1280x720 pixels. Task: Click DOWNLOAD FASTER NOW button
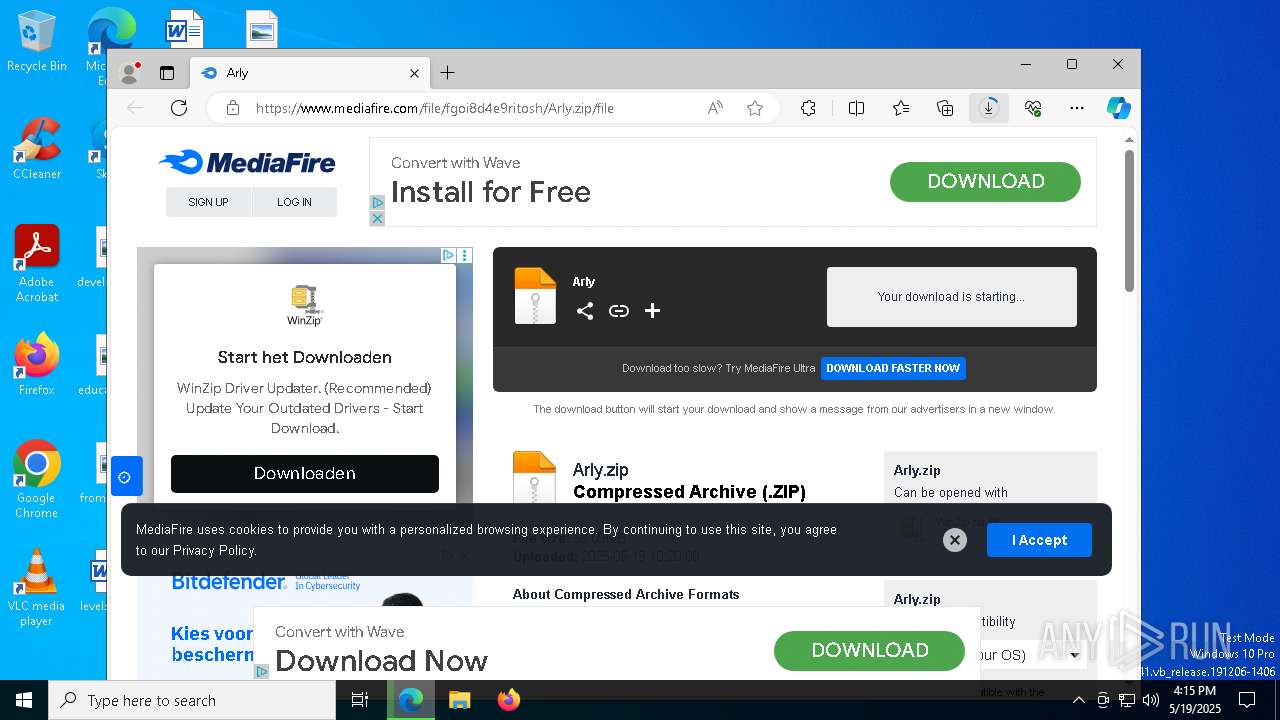[x=893, y=368]
